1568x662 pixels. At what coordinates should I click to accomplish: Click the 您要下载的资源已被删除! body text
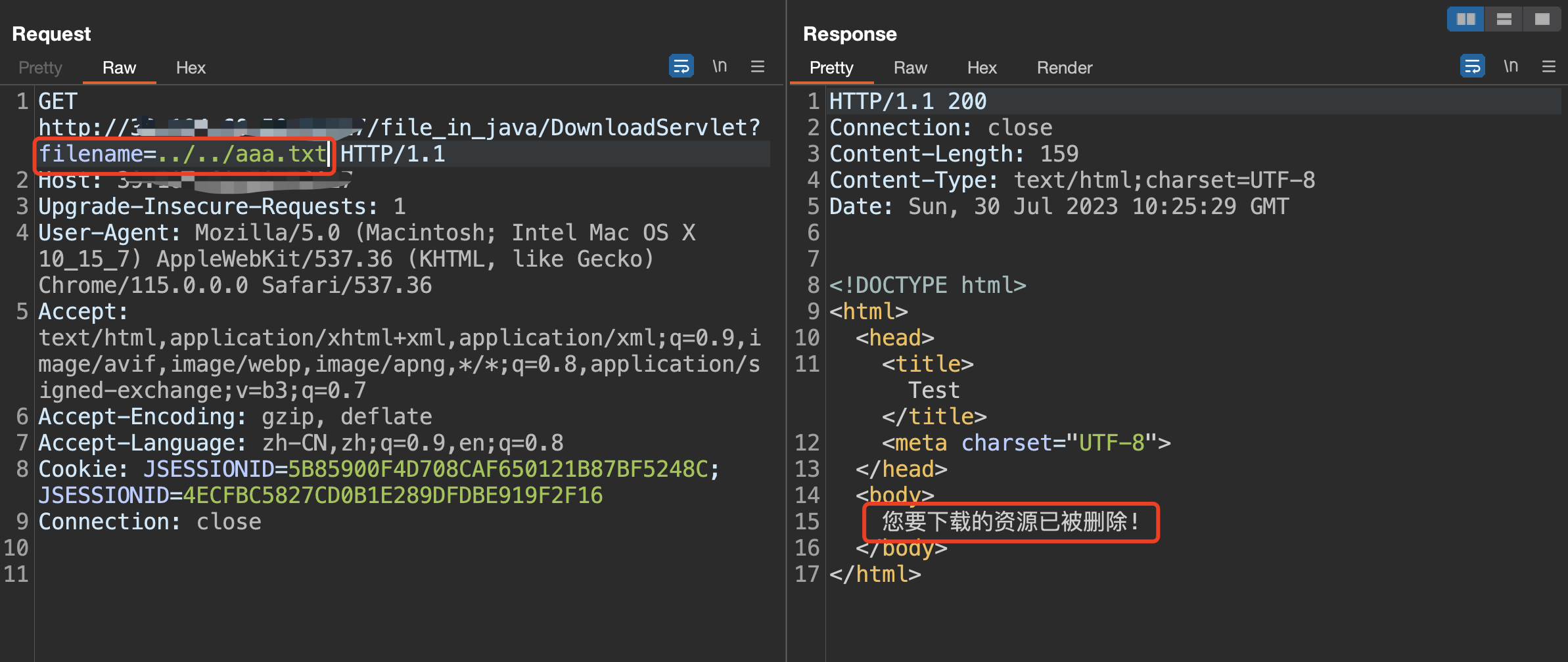point(1011,521)
